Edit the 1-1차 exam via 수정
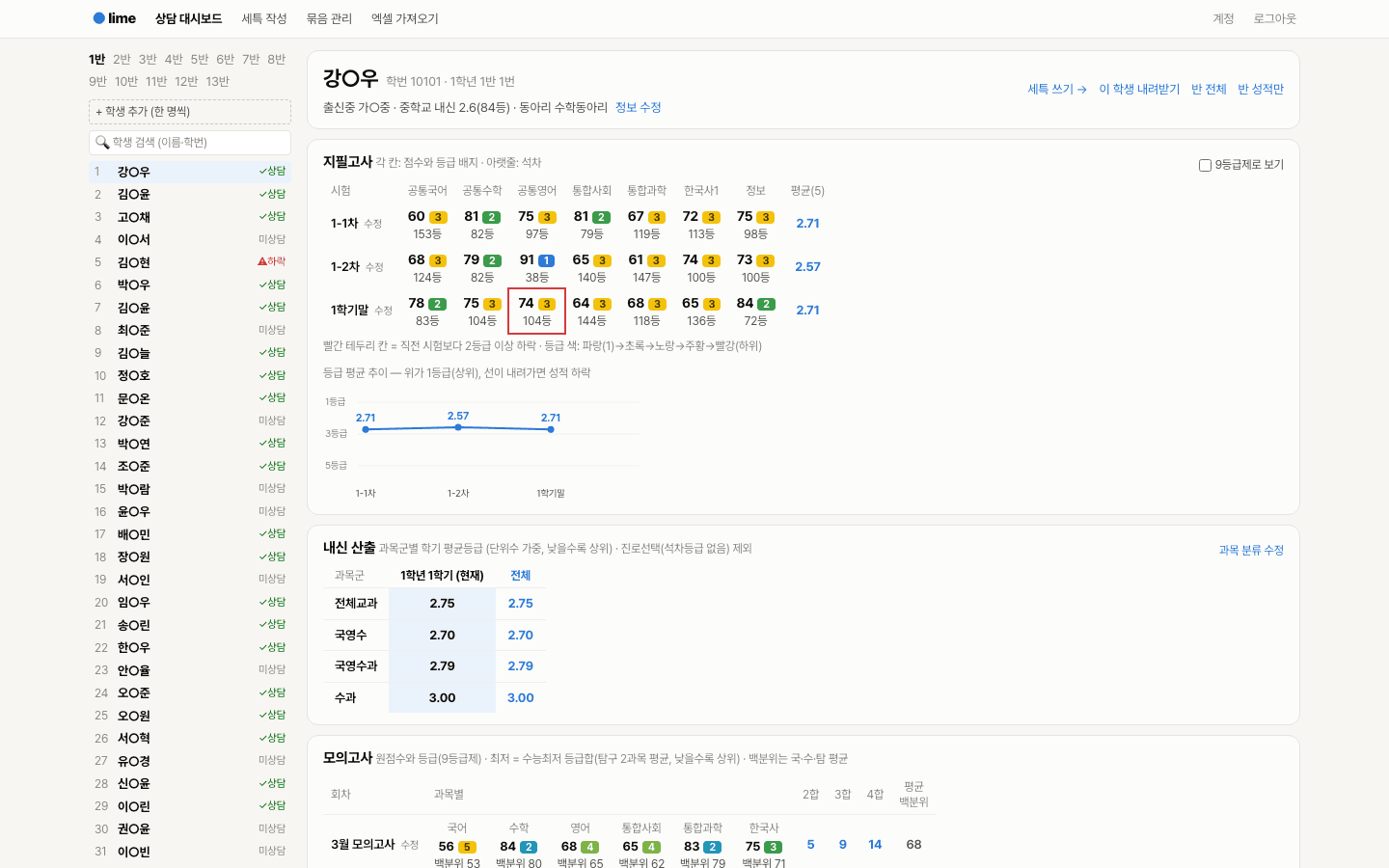1389x868 pixels. click(x=373, y=224)
